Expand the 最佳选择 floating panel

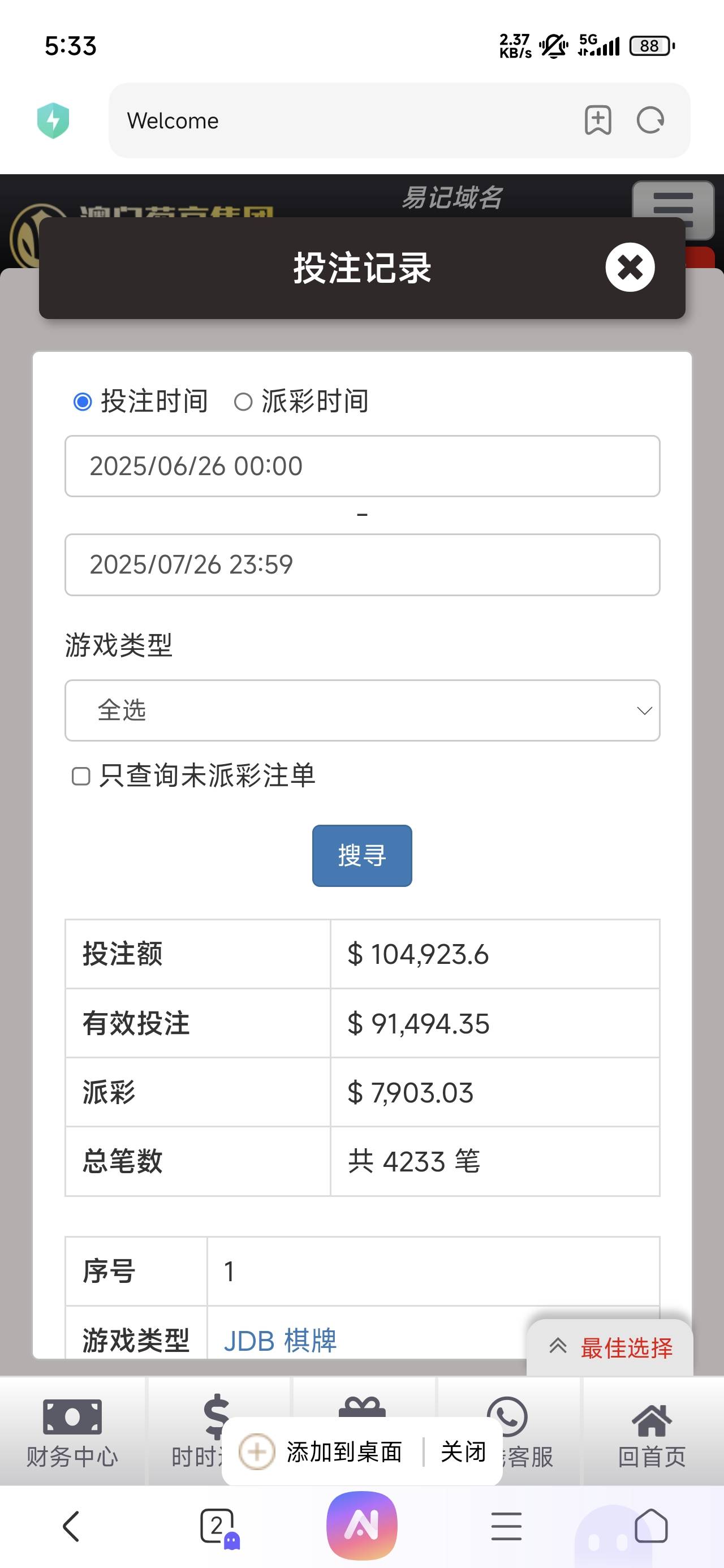pyautogui.click(x=611, y=1347)
